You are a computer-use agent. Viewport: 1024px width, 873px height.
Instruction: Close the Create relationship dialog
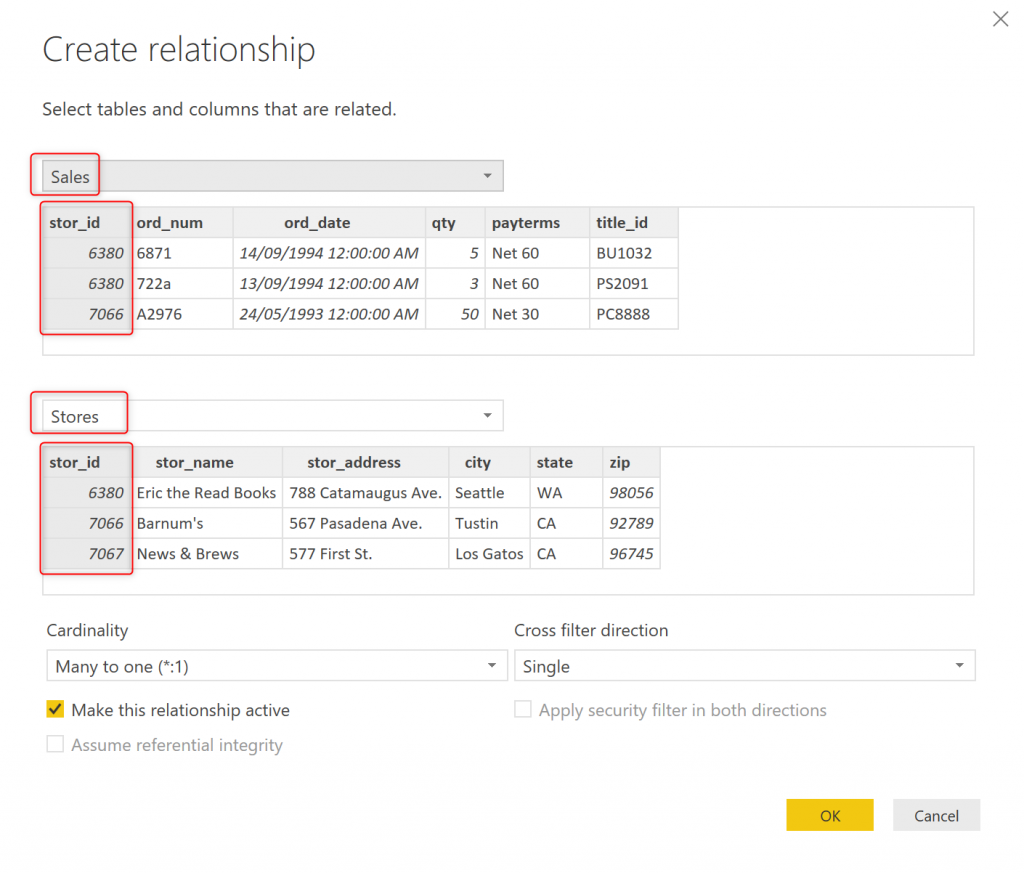coord(1000,19)
